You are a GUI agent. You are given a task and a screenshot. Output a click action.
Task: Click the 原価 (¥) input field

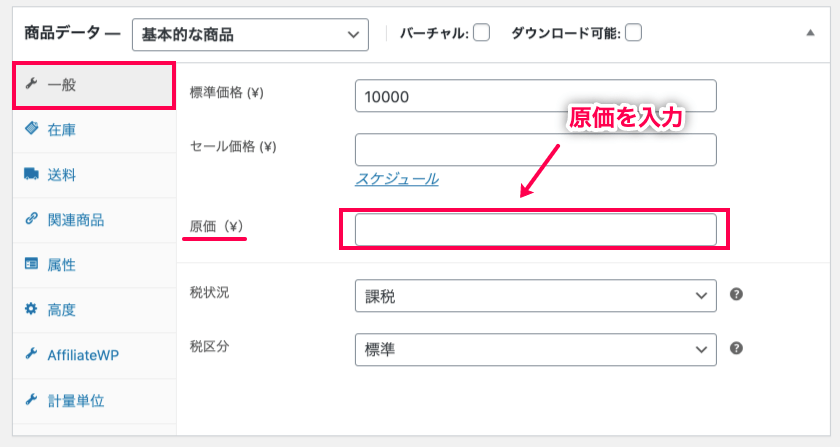536,230
